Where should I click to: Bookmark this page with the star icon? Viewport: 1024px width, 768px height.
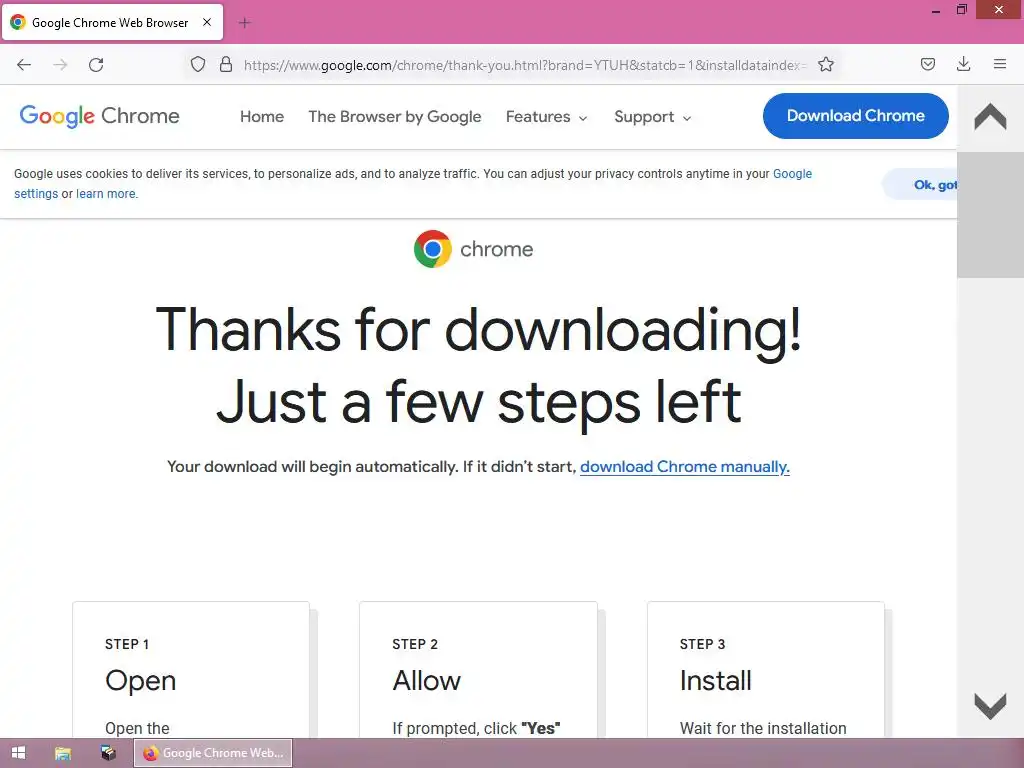[x=825, y=64]
